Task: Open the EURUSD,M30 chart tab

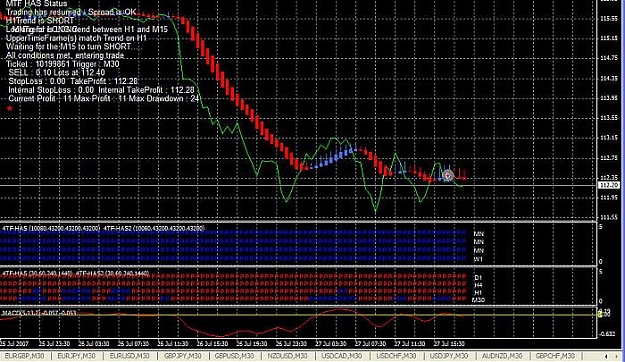Action: tap(129, 356)
